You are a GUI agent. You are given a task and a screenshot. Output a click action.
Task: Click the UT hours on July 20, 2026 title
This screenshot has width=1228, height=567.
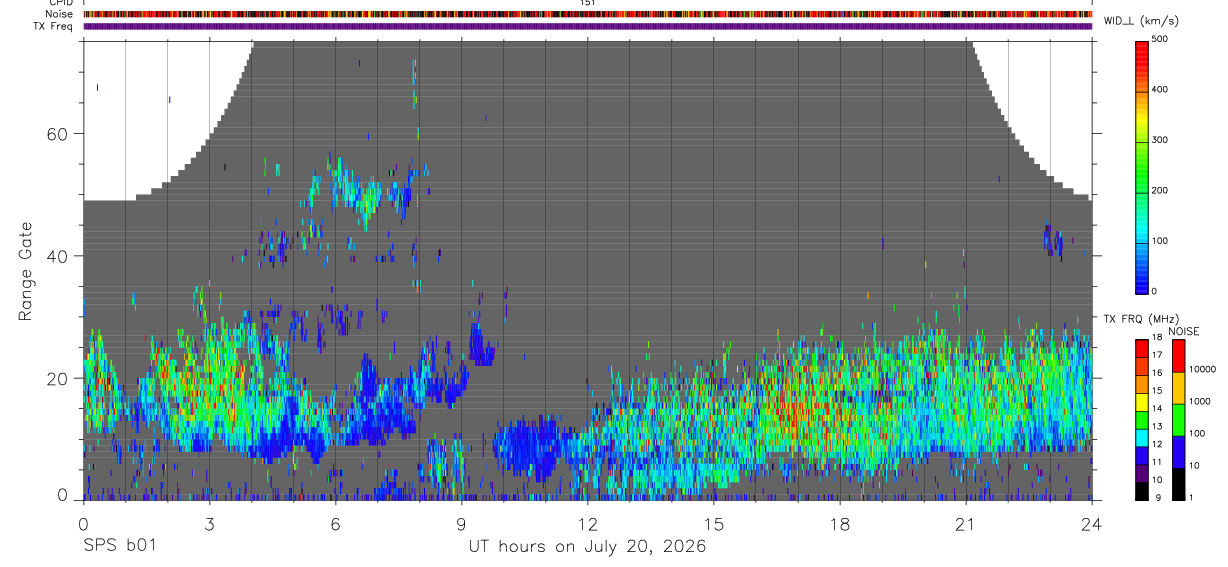click(587, 547)
